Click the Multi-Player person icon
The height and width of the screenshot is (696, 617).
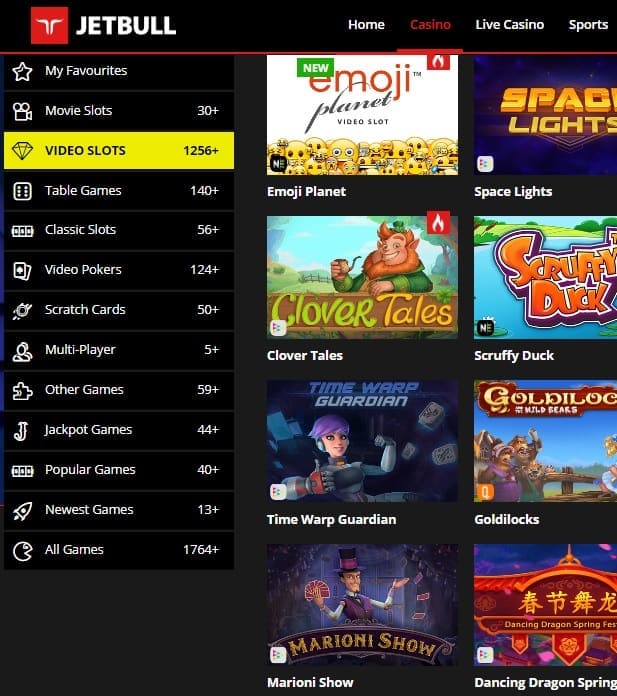22,352
